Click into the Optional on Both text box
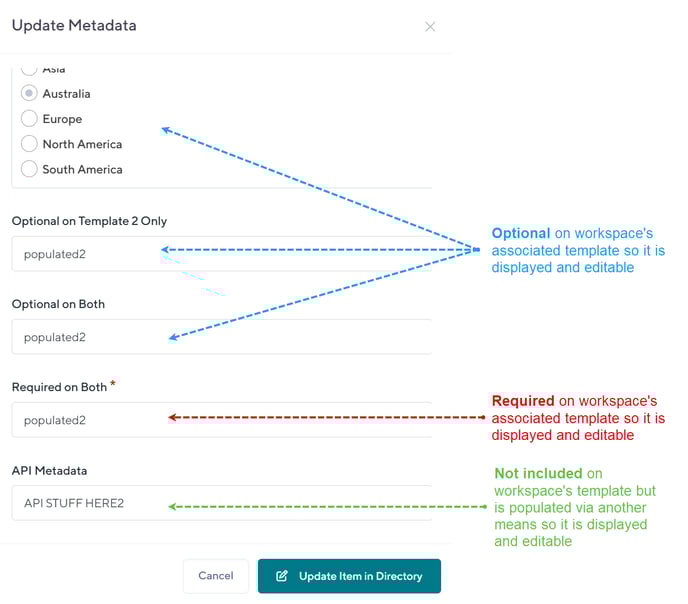 click(x=220, y=337)
